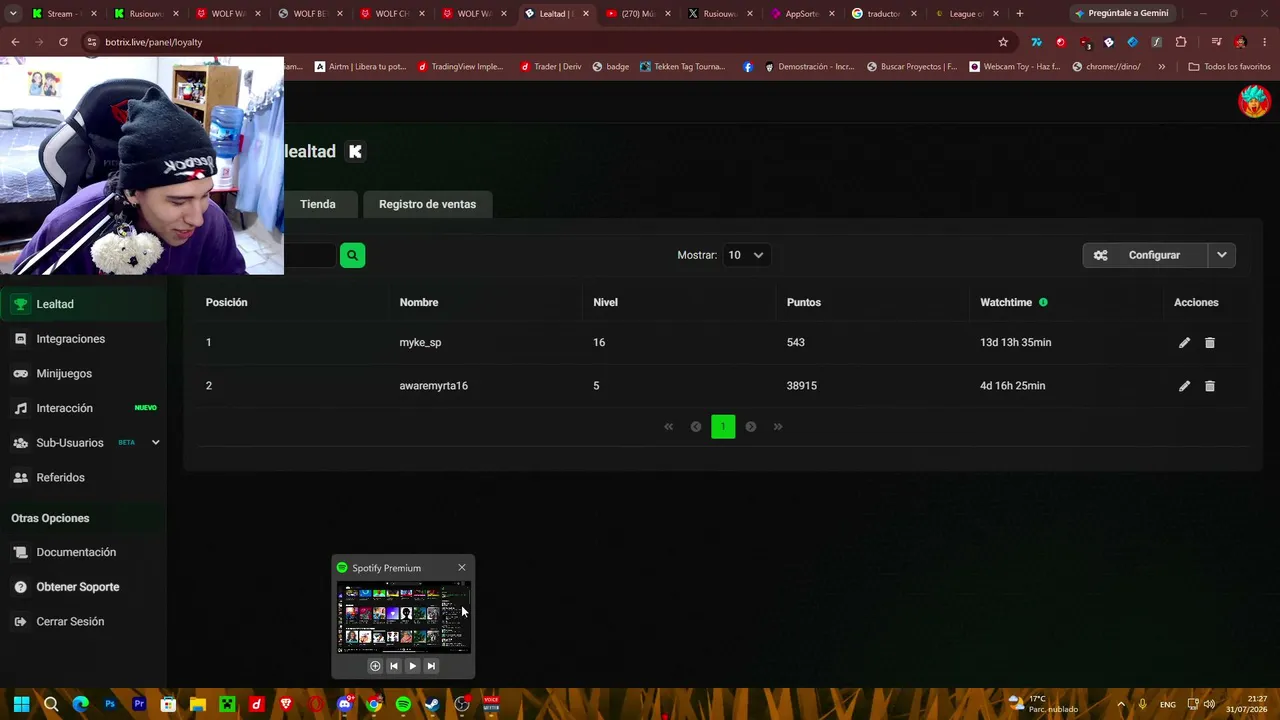Jump to the last results page
The height and width of the screenshot is (720, 1280).
click(778, 427)
